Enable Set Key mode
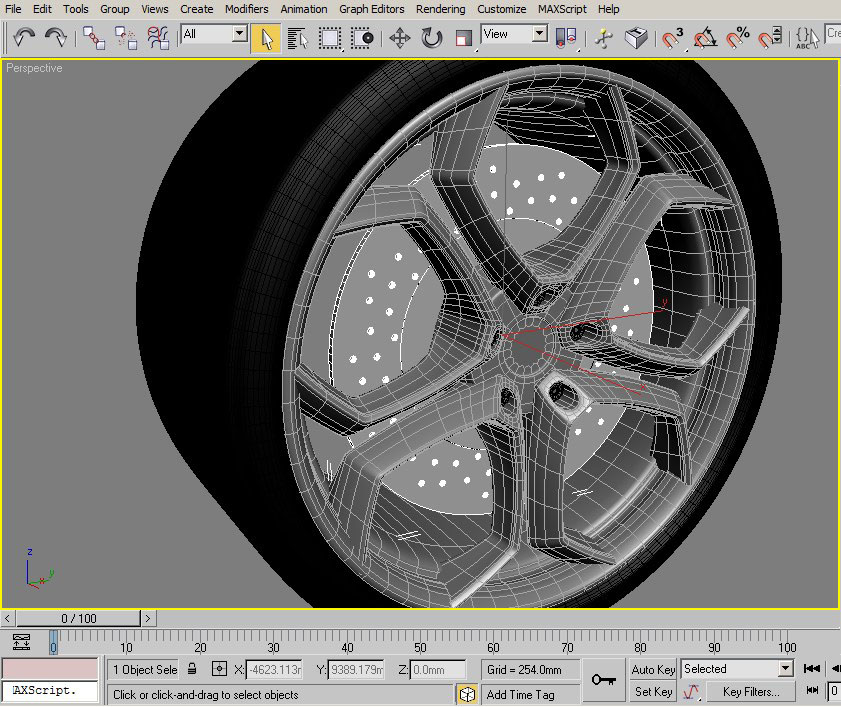The image size is (841, 707). point(653,692)
